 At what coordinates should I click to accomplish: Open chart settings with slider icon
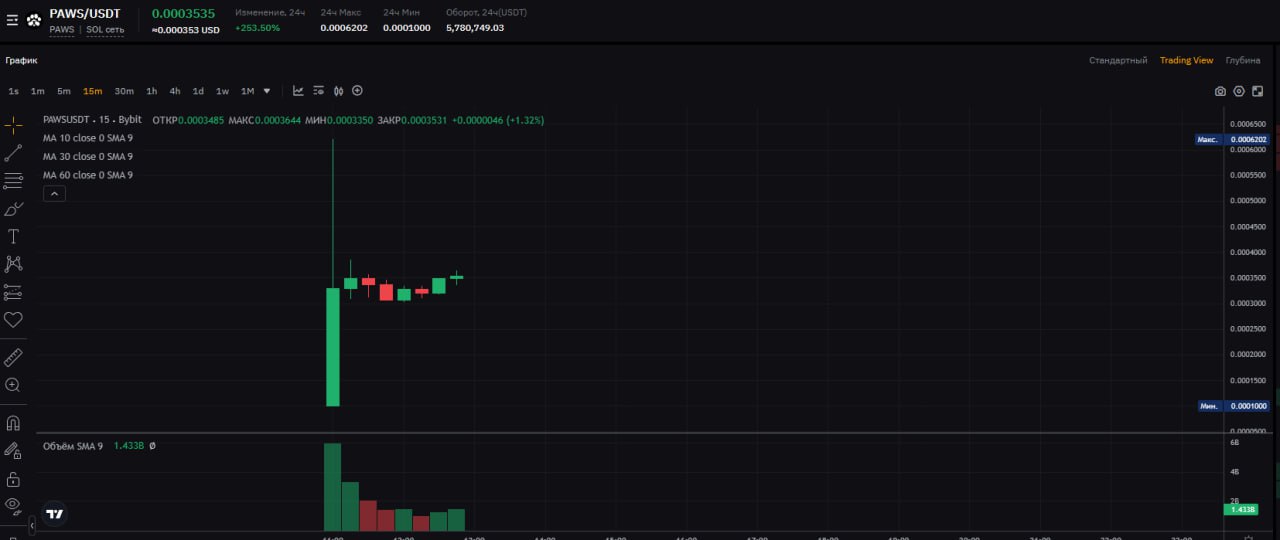(x=318, y=91)
